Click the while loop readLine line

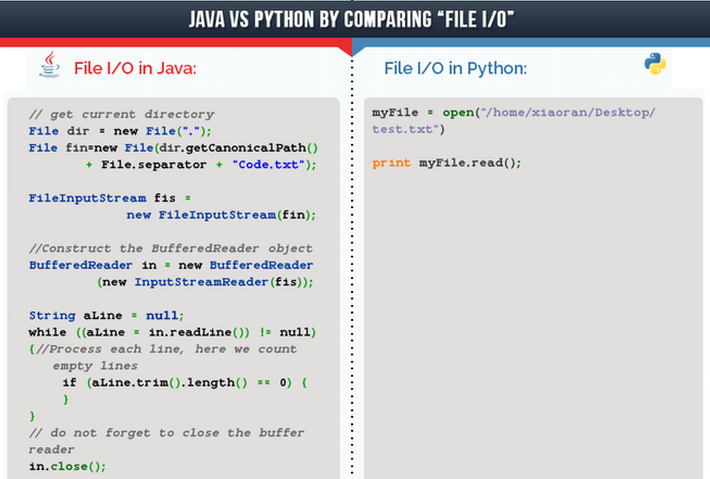[x=172, y=332]
